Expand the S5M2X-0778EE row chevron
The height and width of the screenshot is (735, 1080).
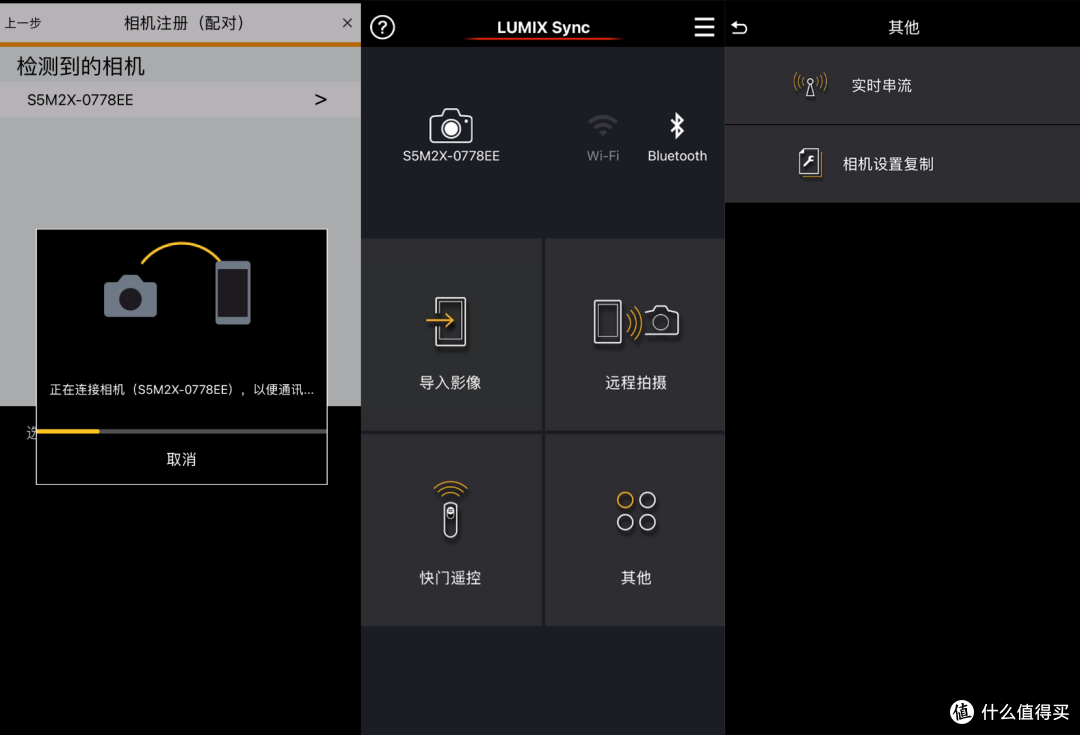(x=320, y=100)
